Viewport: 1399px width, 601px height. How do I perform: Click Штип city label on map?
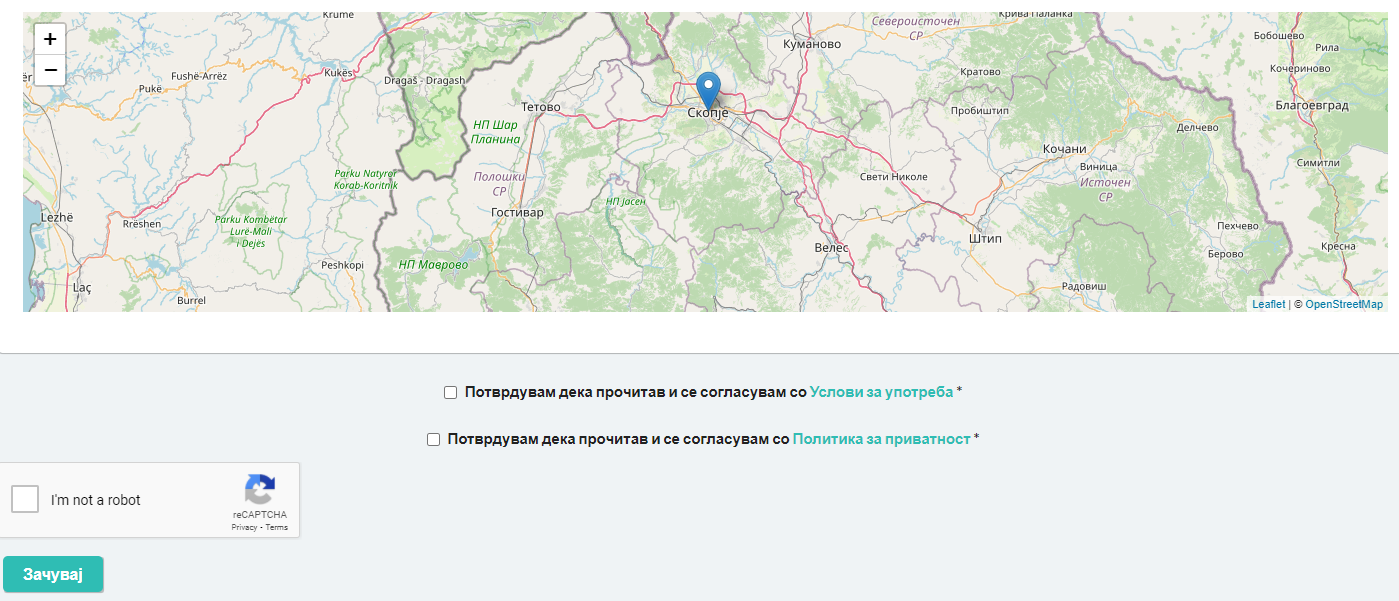click(x=985, y=239)
